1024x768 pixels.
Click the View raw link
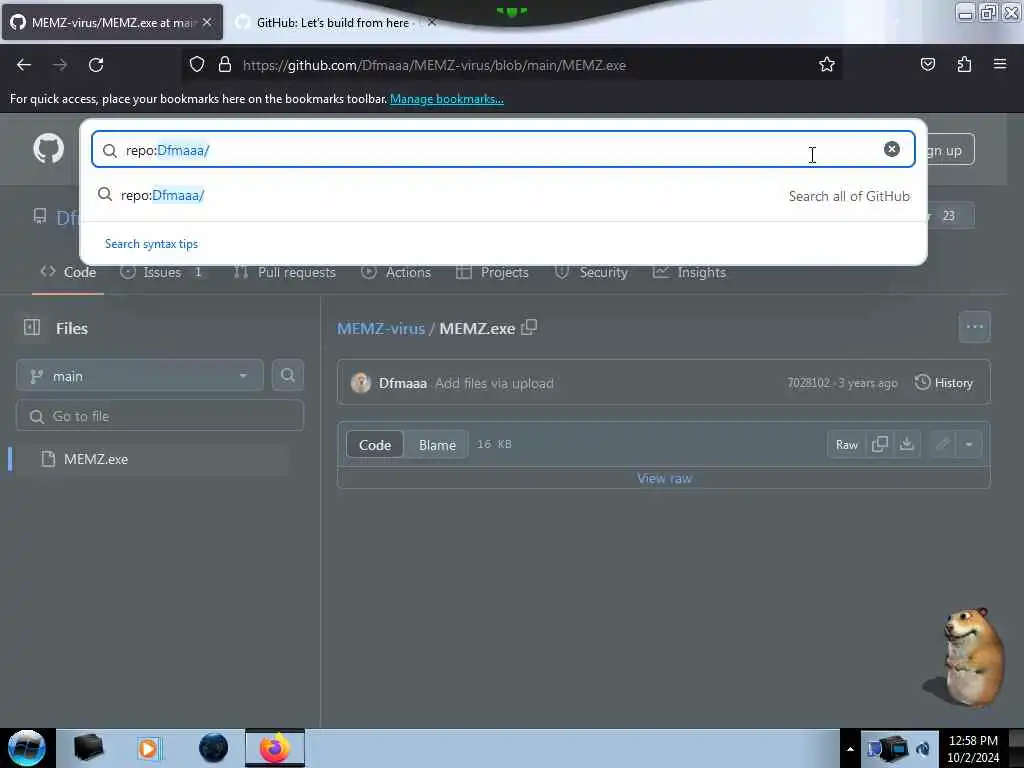[x=664, y=478]
